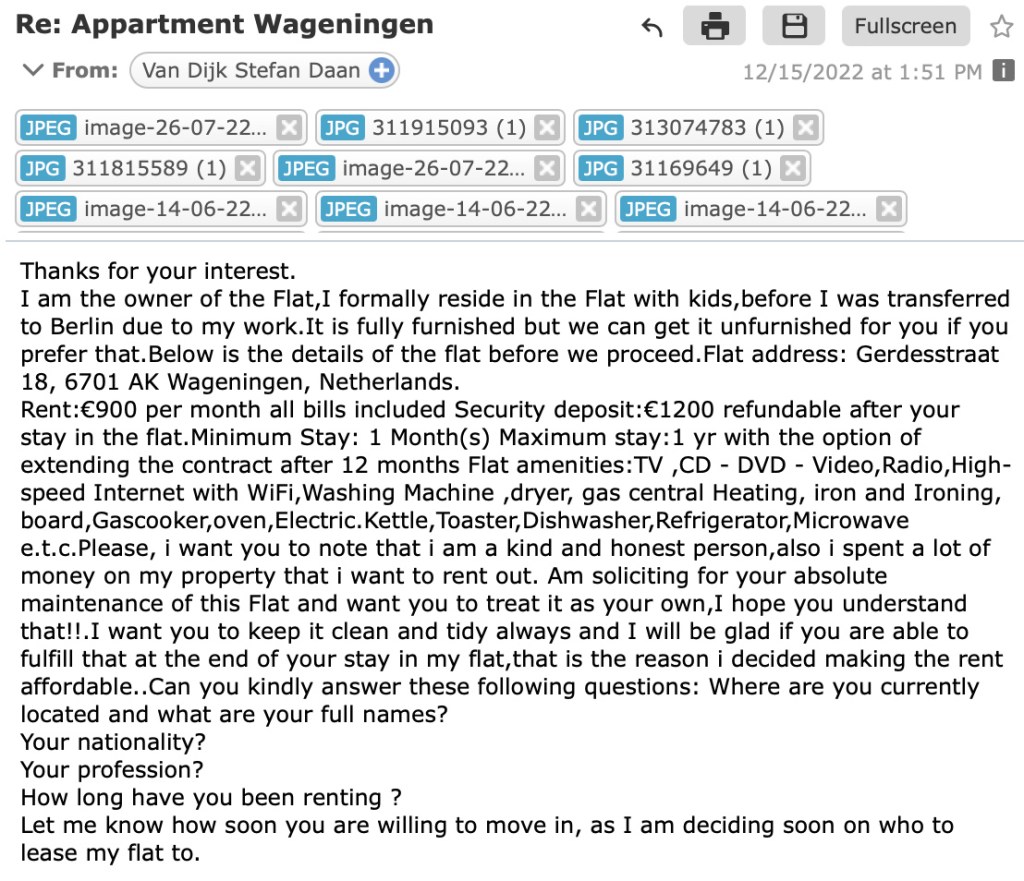Open Fullscreen view
Image resolution: width=1024 pixels, height=881 pixels.
pos(905,27)
